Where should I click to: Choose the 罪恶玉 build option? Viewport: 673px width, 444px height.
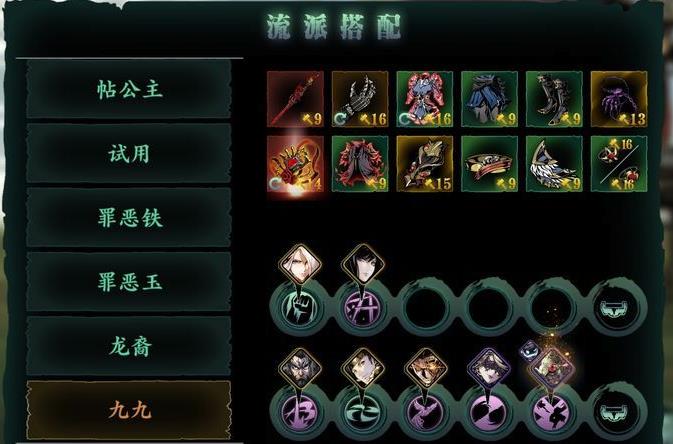(x=129, y=282)
